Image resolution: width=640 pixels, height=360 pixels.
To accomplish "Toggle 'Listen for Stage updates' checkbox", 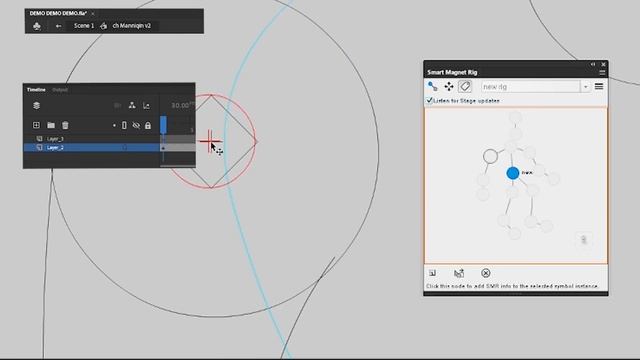I will click(x=429, y=100).
